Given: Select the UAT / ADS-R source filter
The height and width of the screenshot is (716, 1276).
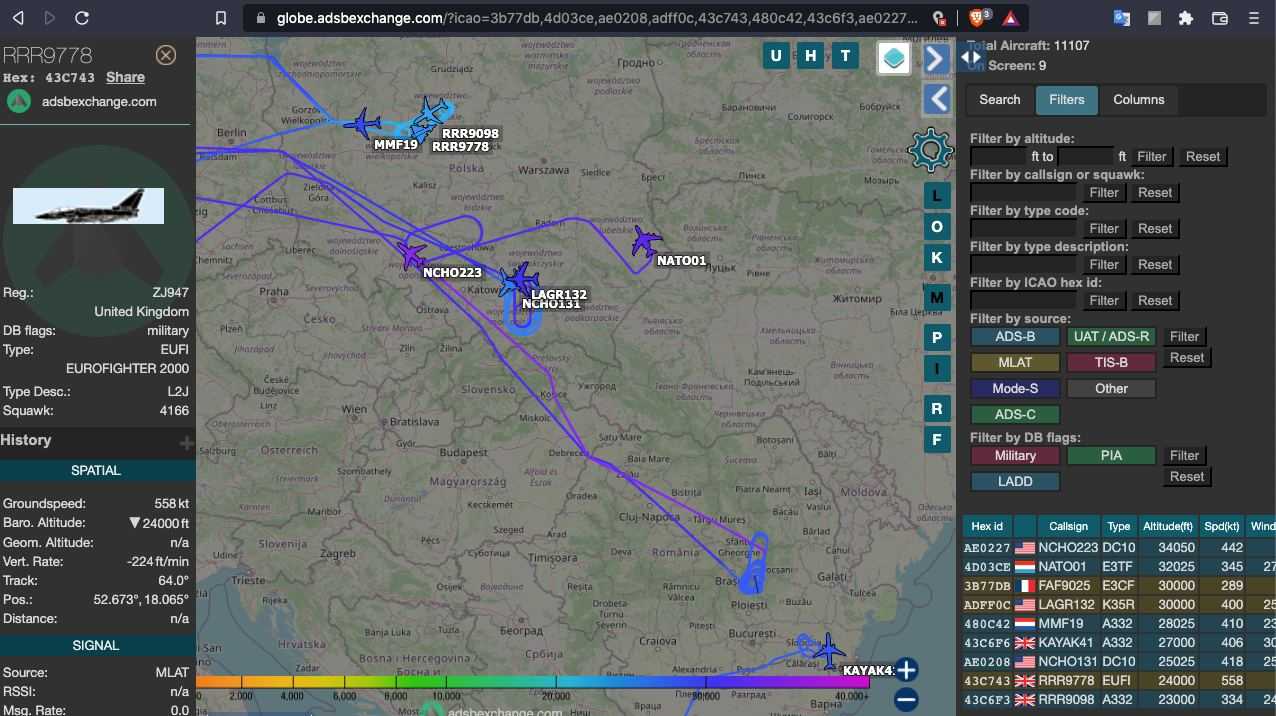Looking at the screenshot, I should [x=1111, y=337].
